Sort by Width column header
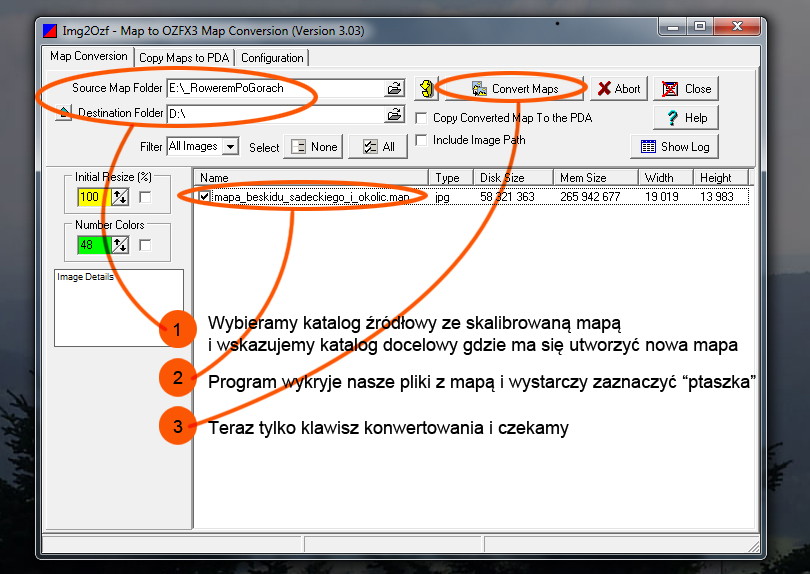 point(666,178)
